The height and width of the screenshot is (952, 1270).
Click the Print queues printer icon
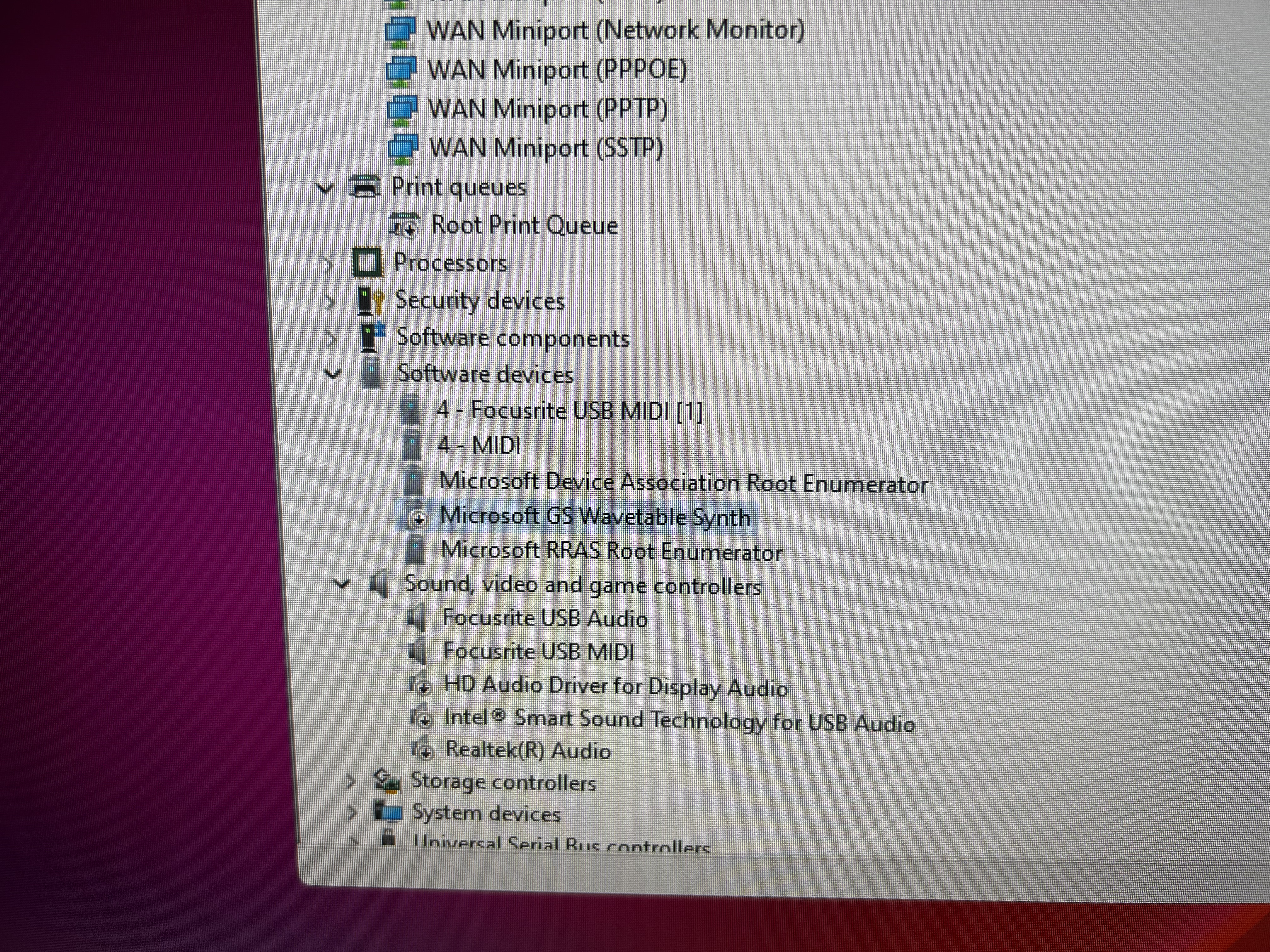point(364,187)
